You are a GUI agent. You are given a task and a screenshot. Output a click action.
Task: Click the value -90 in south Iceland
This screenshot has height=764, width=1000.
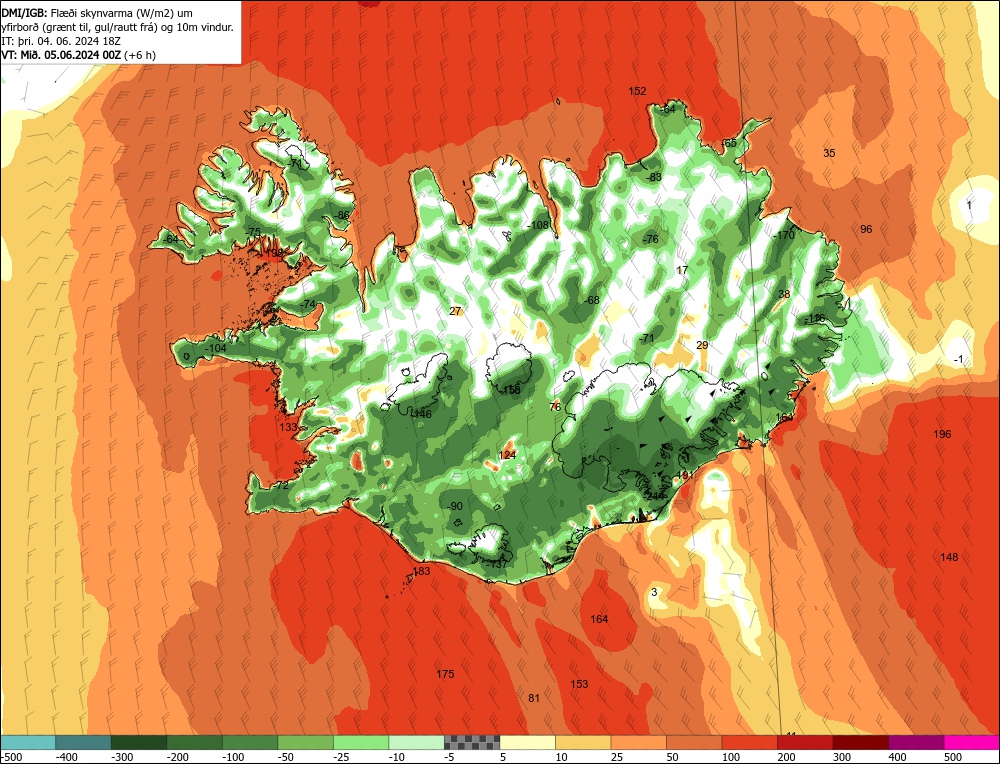coord(454,506)
